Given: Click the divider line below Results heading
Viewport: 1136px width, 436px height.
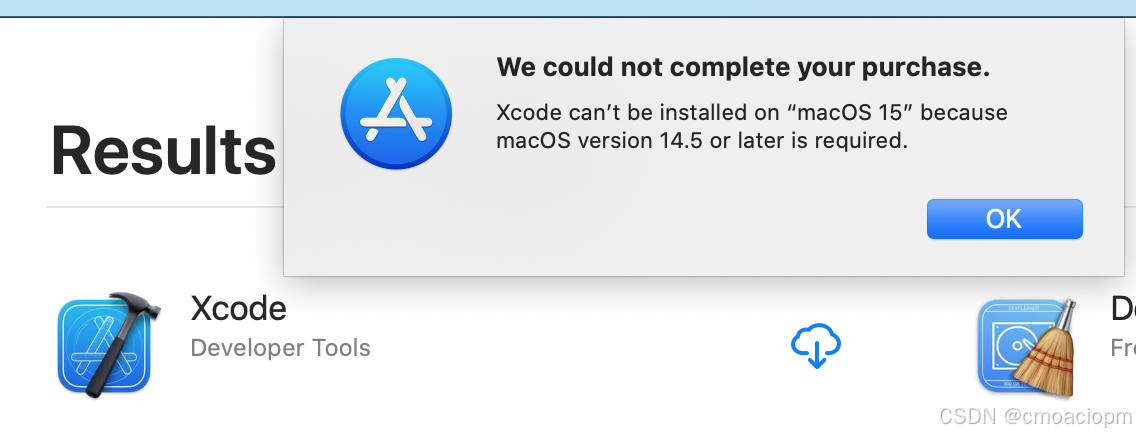Looking at the screenshot, I should pos(160,208).
